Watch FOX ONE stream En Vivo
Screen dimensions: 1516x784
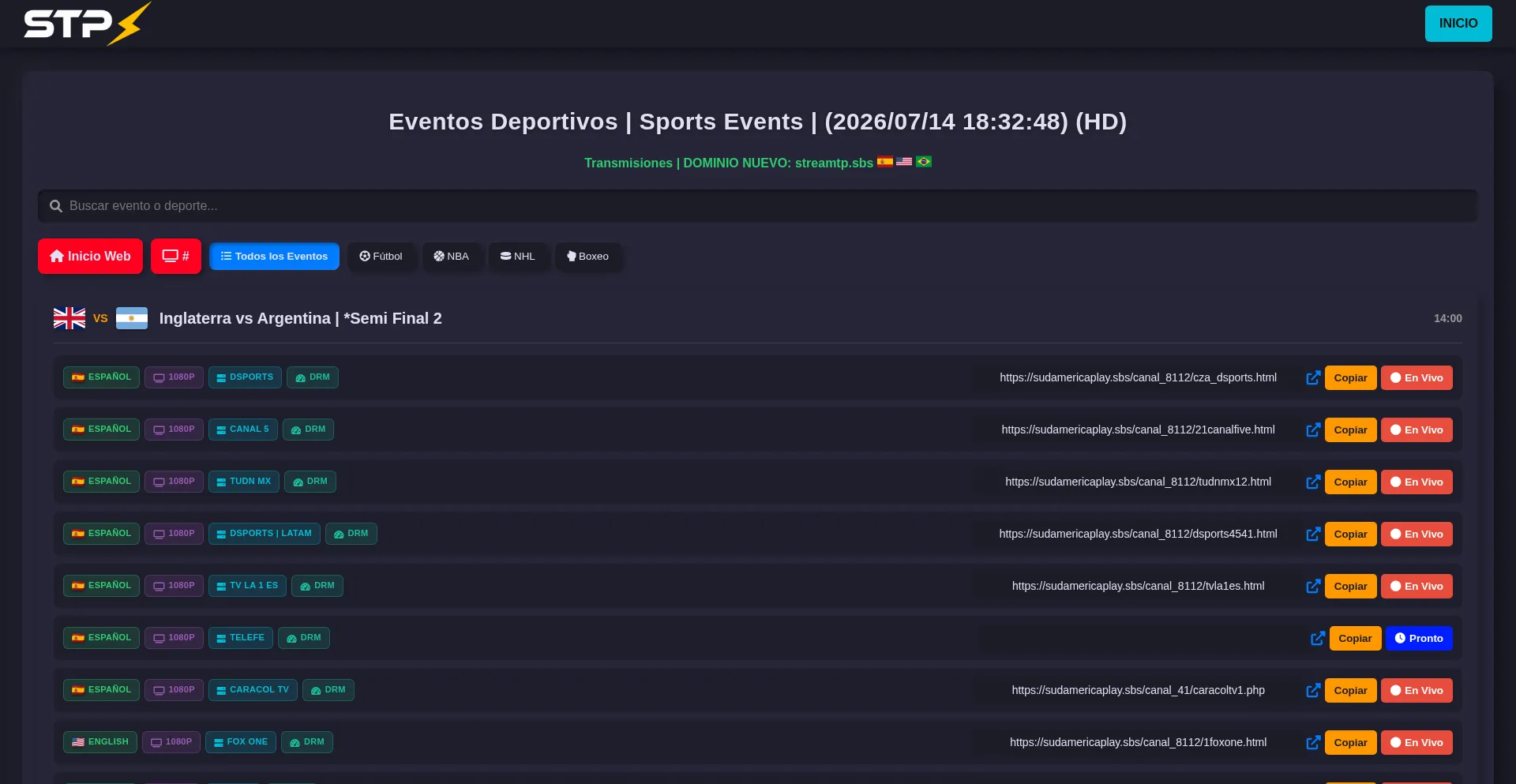click(1417, 743)
